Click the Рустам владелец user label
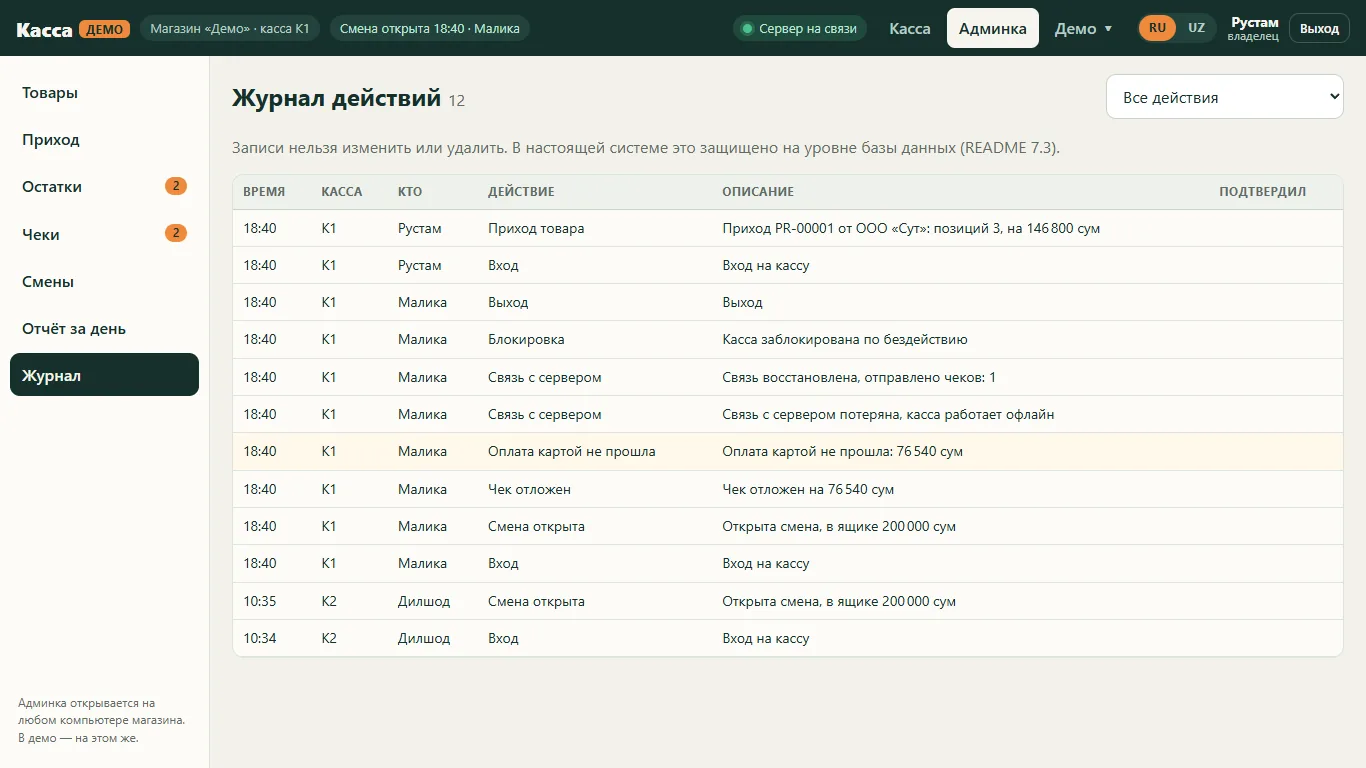 coord(1254,29)
